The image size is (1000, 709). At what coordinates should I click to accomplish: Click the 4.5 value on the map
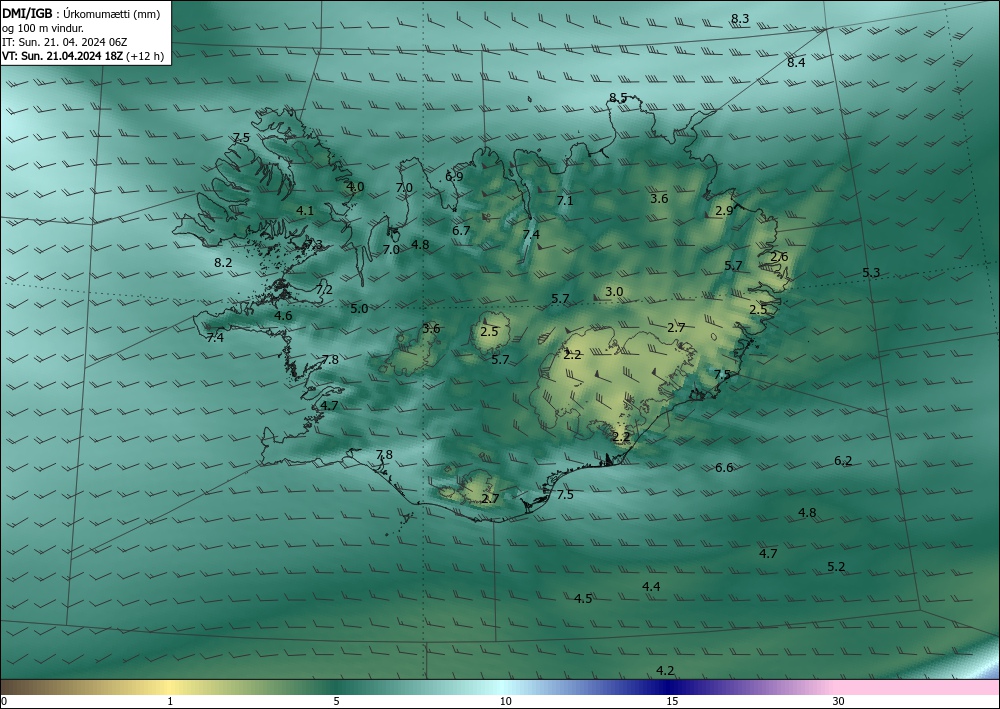click(x=583, y=599)
